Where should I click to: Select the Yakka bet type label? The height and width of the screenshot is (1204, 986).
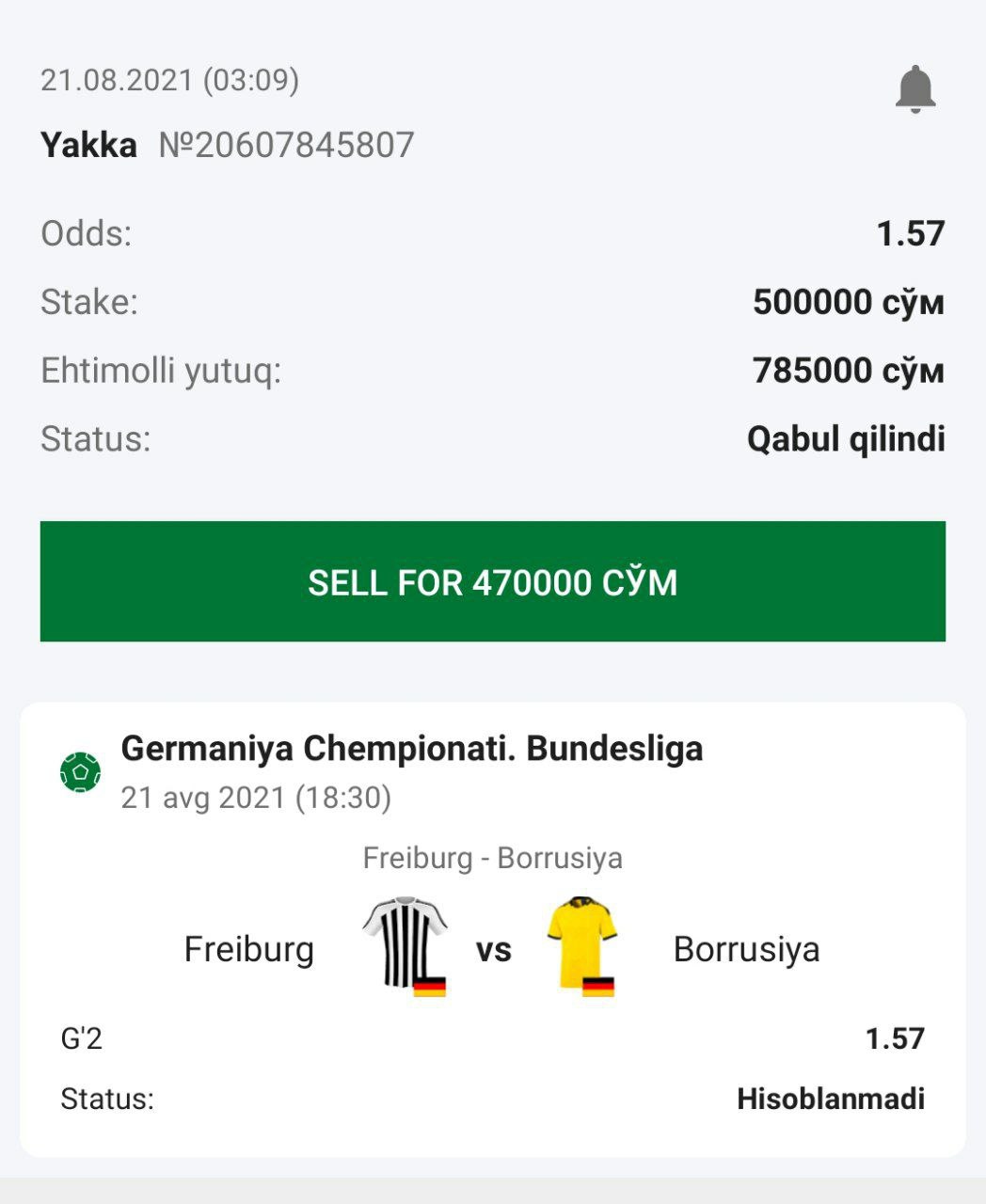click(x=88, y=145)
